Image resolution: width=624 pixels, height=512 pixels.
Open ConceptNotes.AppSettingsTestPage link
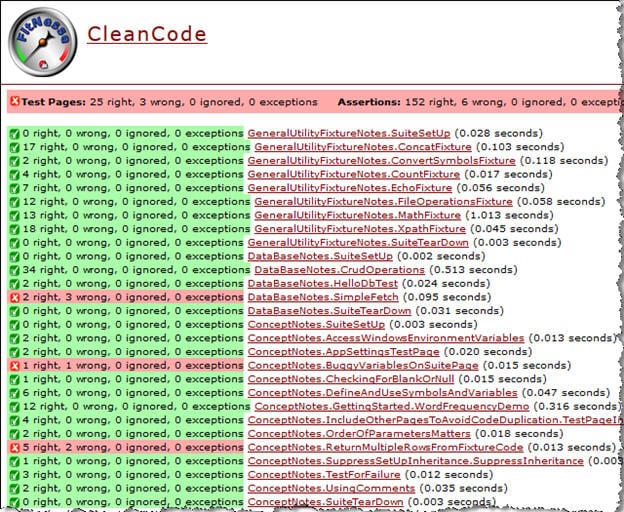tap(343, 352)
